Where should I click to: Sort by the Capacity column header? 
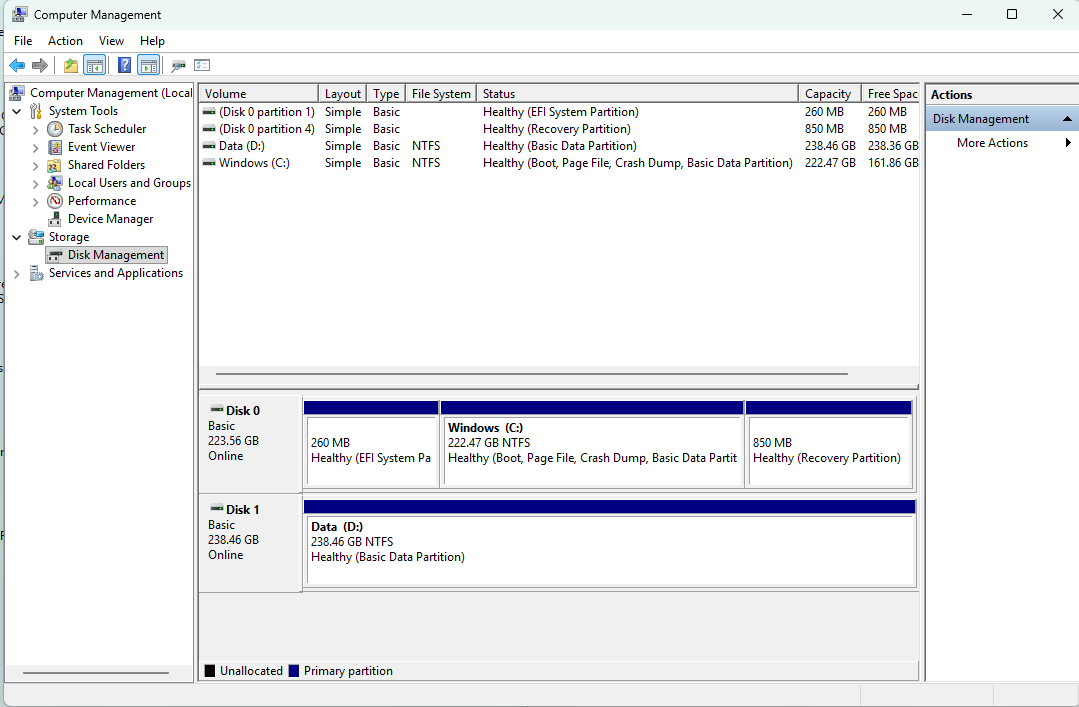(830, 94)
